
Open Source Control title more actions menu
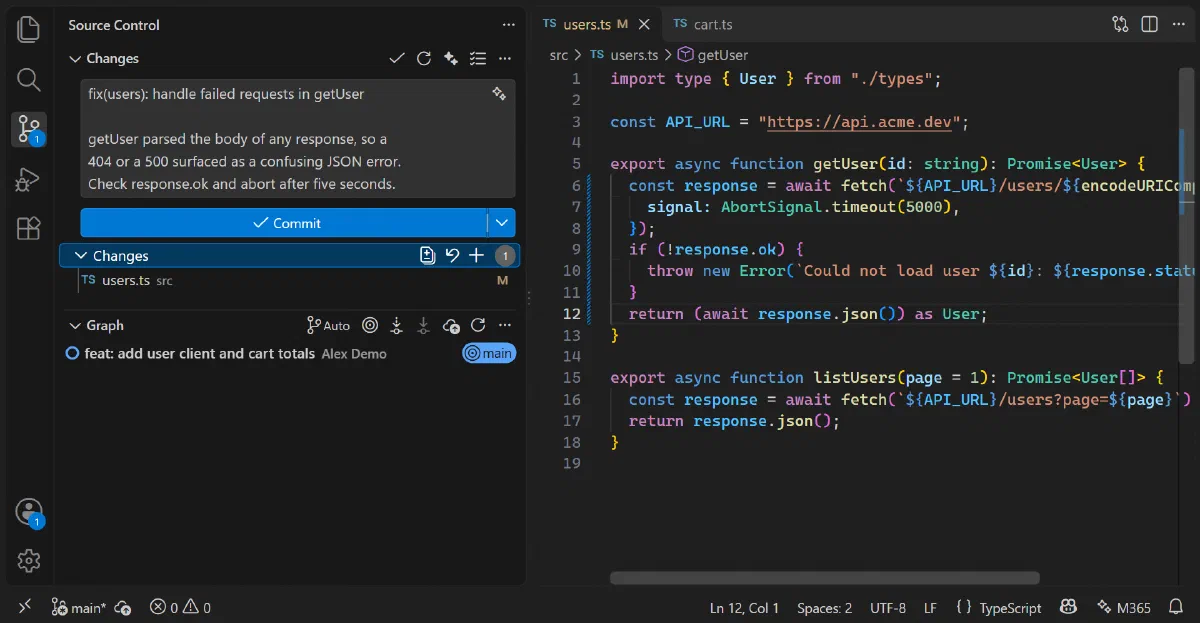click(x=509, y=25)
